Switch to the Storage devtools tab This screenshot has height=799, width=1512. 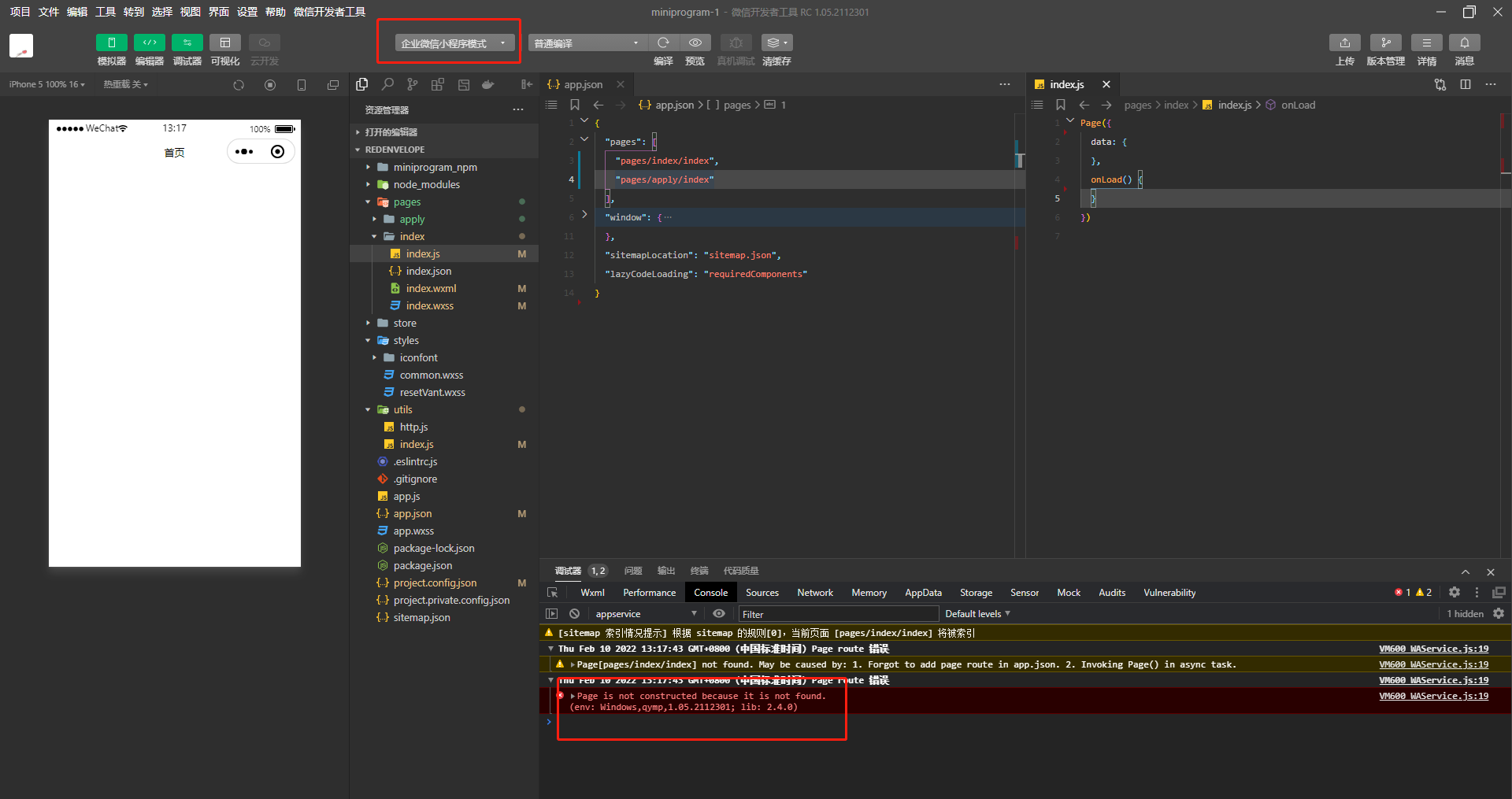tap(976, 593)
